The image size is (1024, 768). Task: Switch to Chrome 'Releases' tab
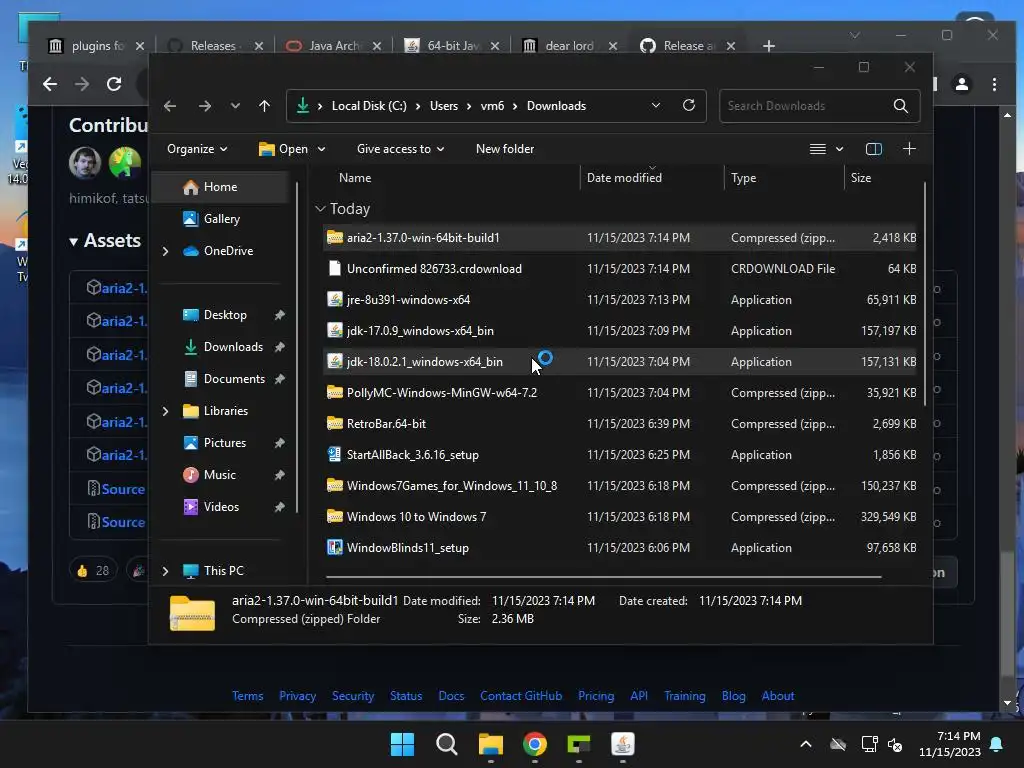[214, 46]
